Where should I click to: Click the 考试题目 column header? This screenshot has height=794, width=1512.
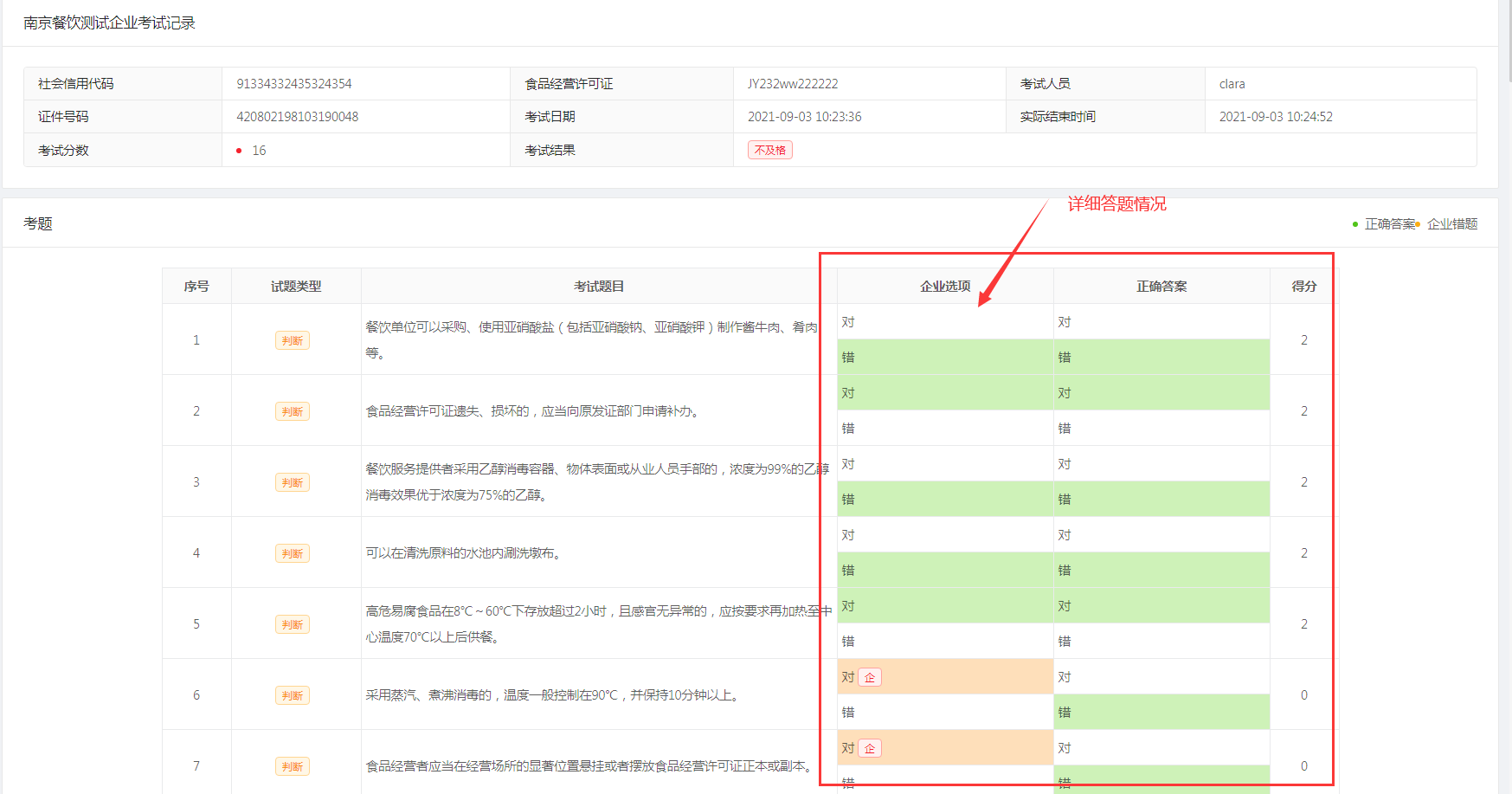pos(599,286)
